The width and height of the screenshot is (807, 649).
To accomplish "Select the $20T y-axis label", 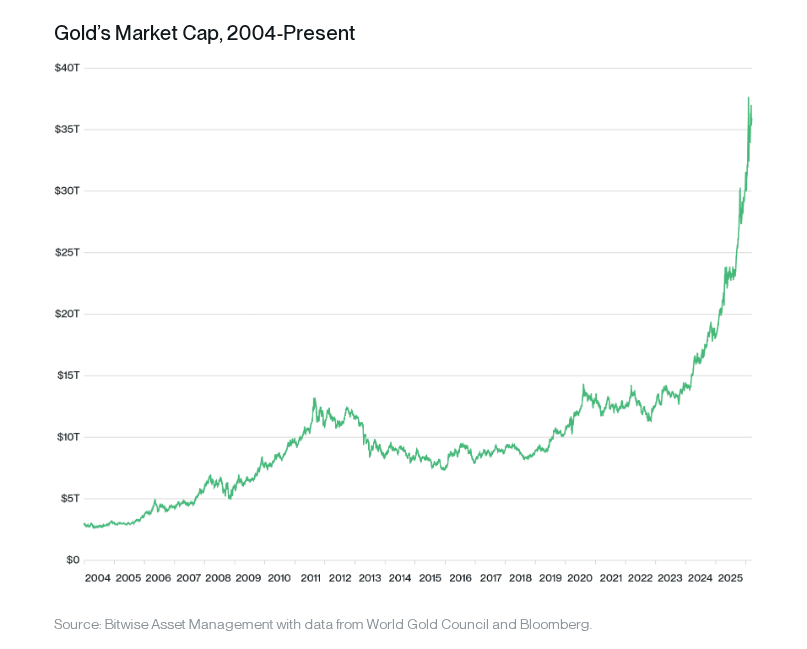I will (x=66, y=314).
